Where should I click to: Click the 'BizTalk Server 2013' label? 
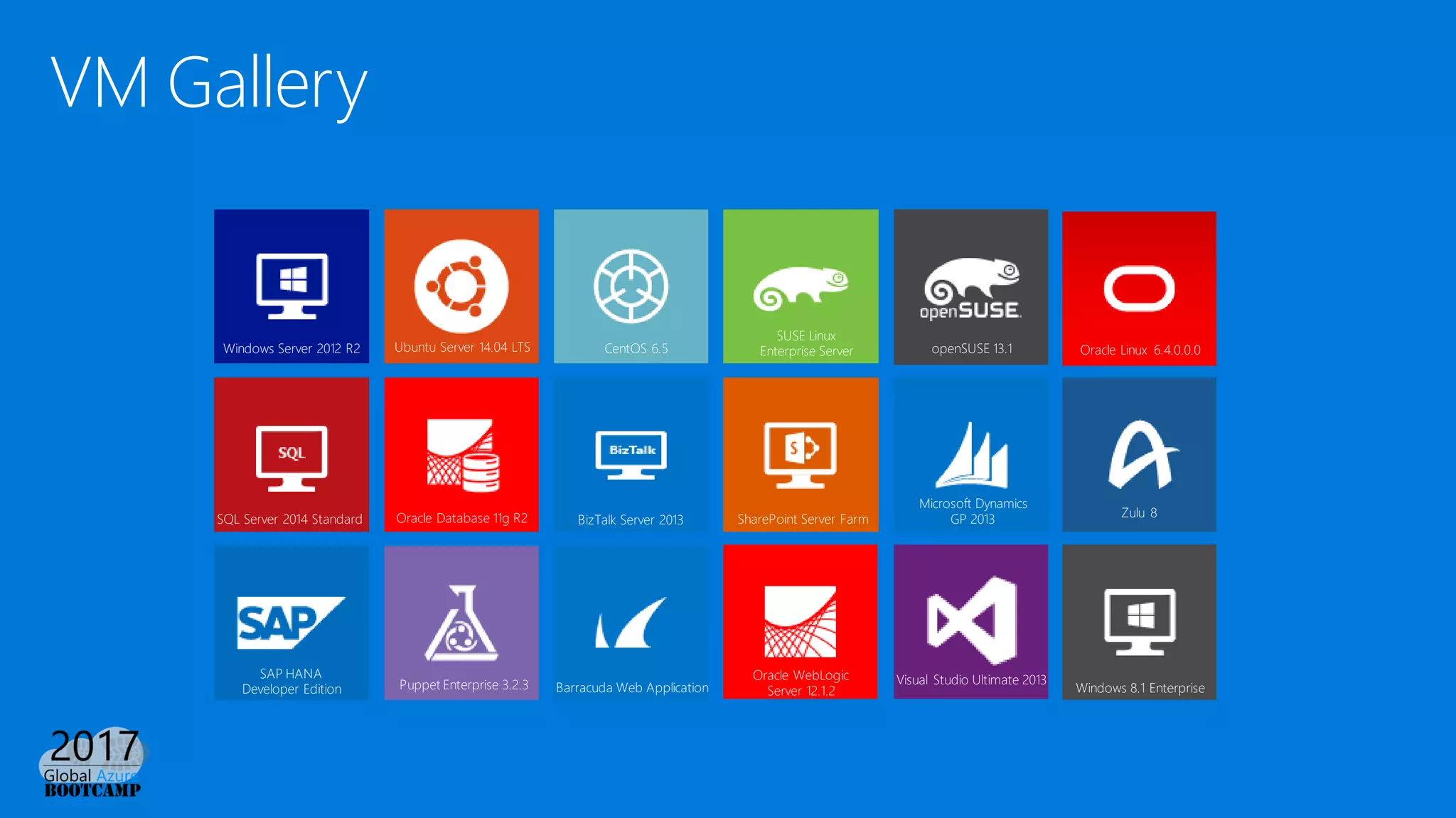pyautogui.click(x=631, y=520)
